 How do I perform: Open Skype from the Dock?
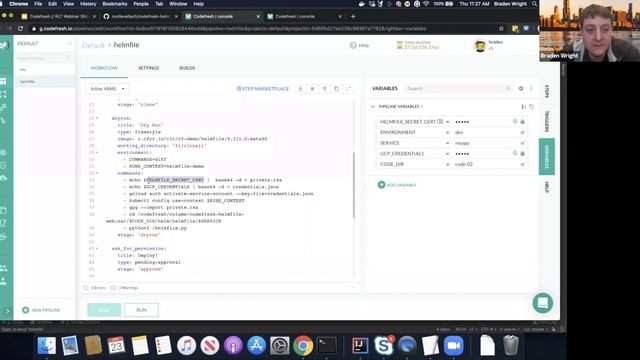click(x=384, y=346)
